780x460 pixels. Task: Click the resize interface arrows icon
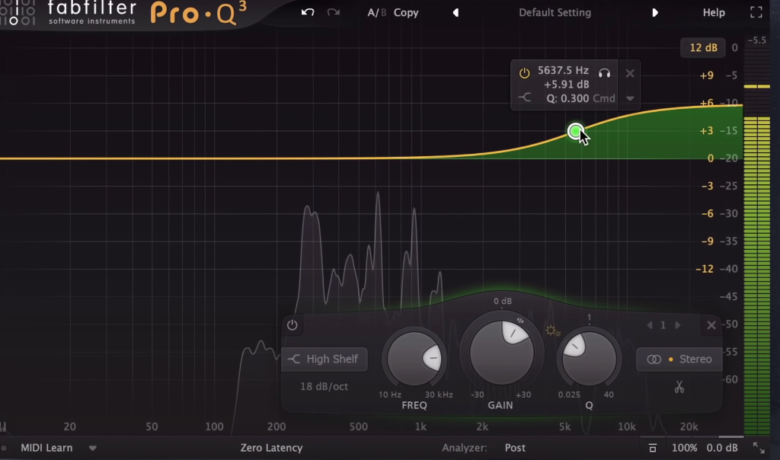point(759,448)
